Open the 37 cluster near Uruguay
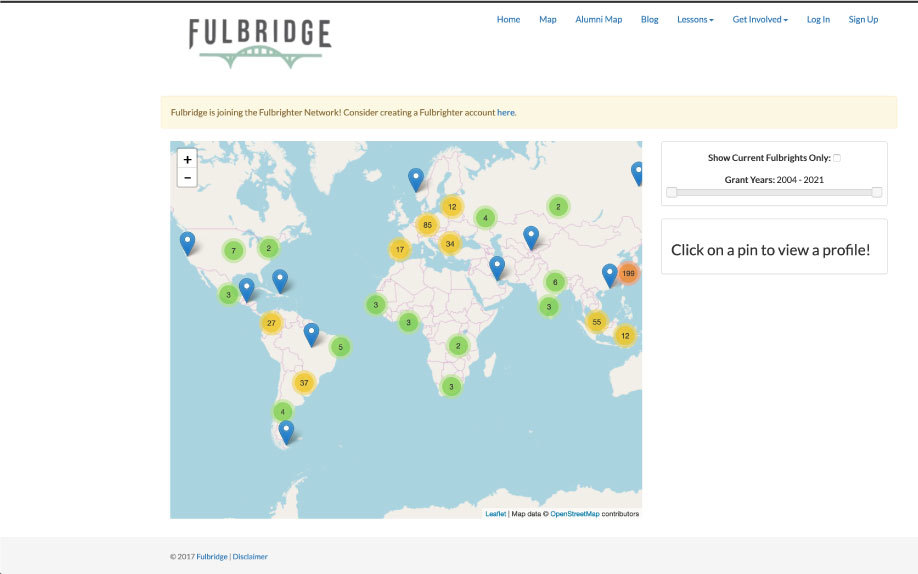 coord(304,383)
